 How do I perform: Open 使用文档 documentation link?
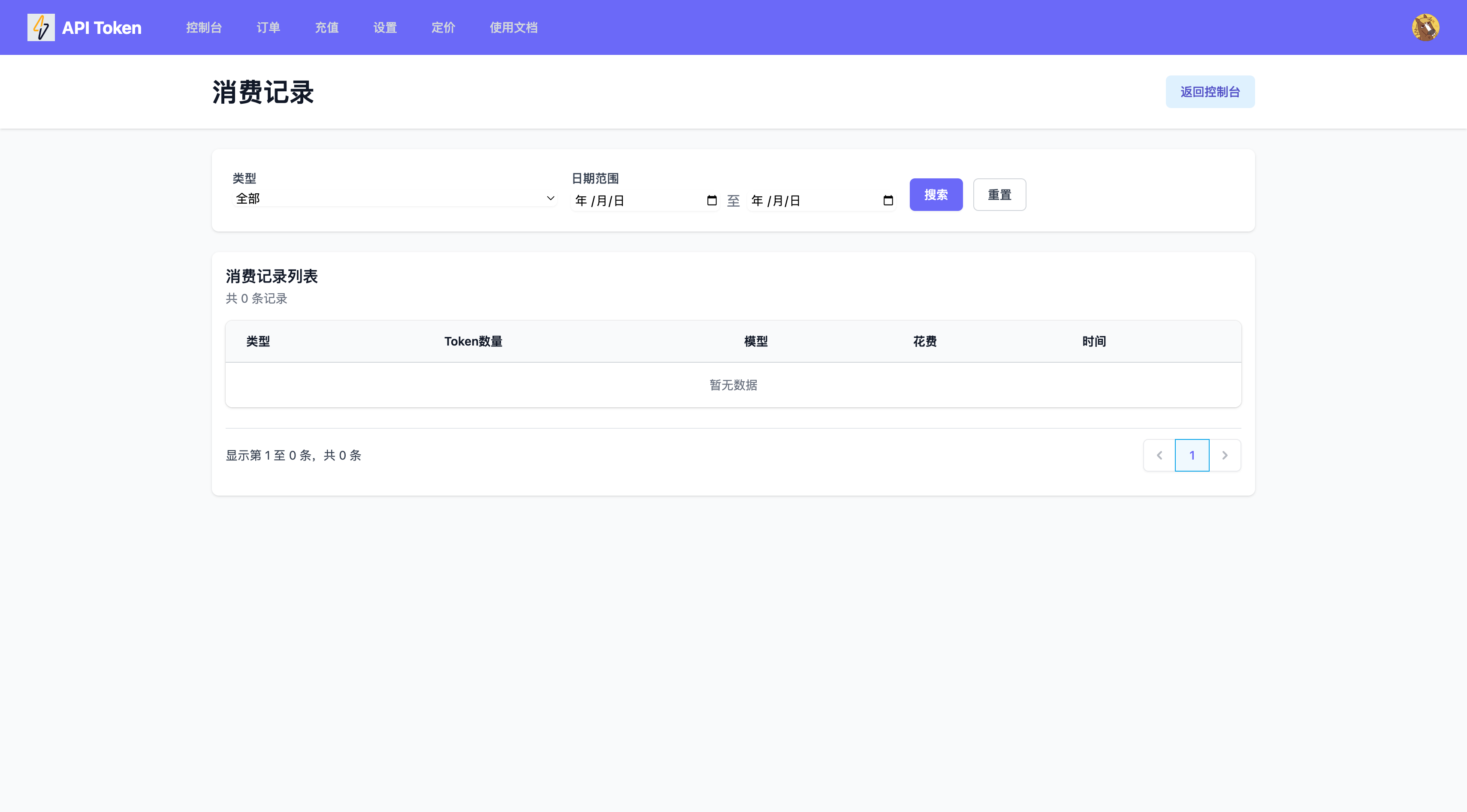513,27
